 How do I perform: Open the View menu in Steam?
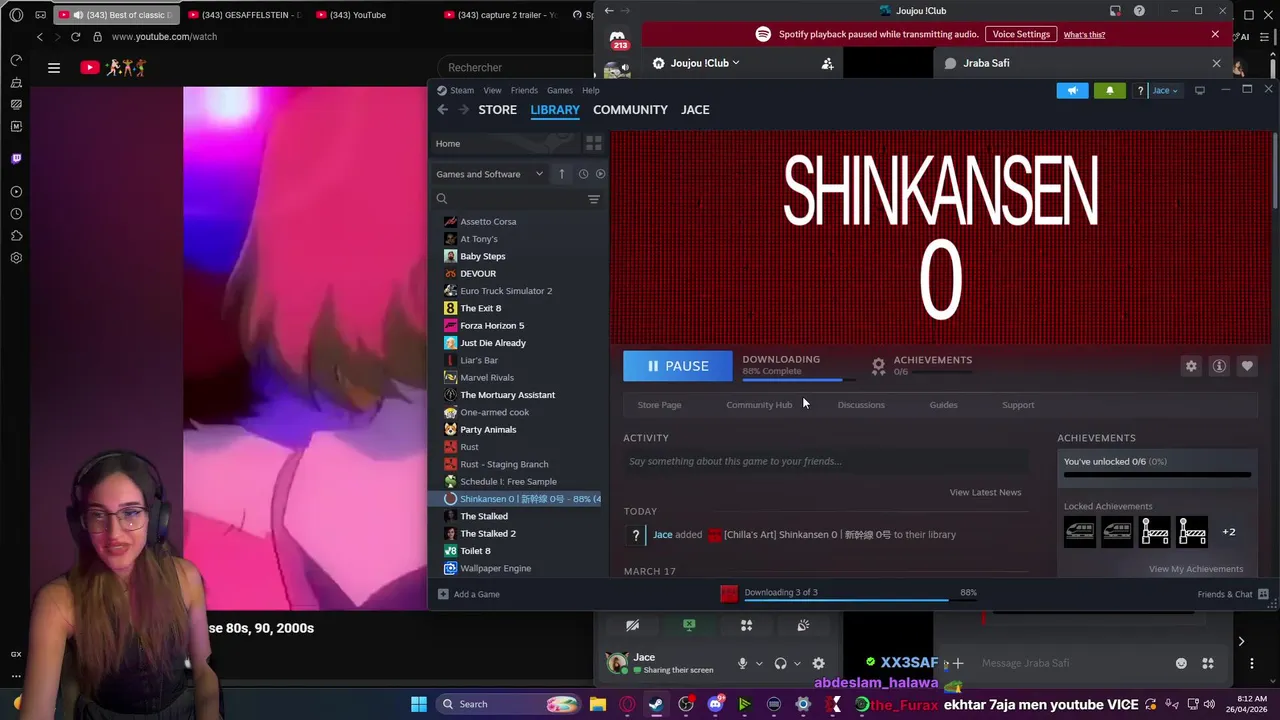[492, 90]
